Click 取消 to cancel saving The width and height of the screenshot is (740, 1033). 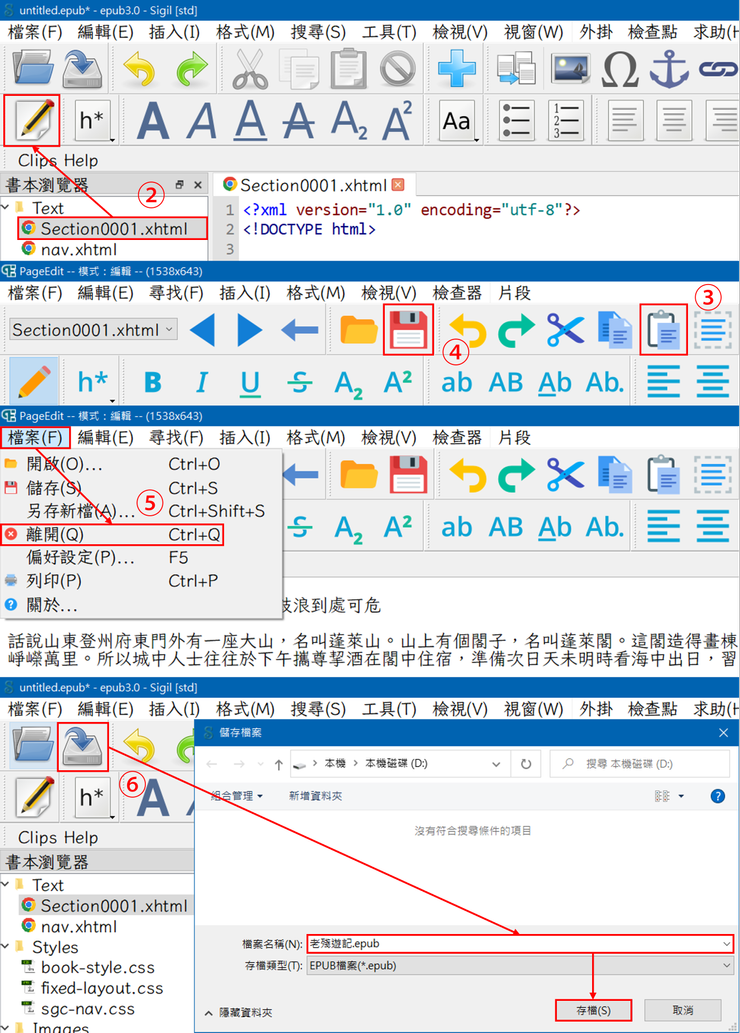[x=682, y=1010]
